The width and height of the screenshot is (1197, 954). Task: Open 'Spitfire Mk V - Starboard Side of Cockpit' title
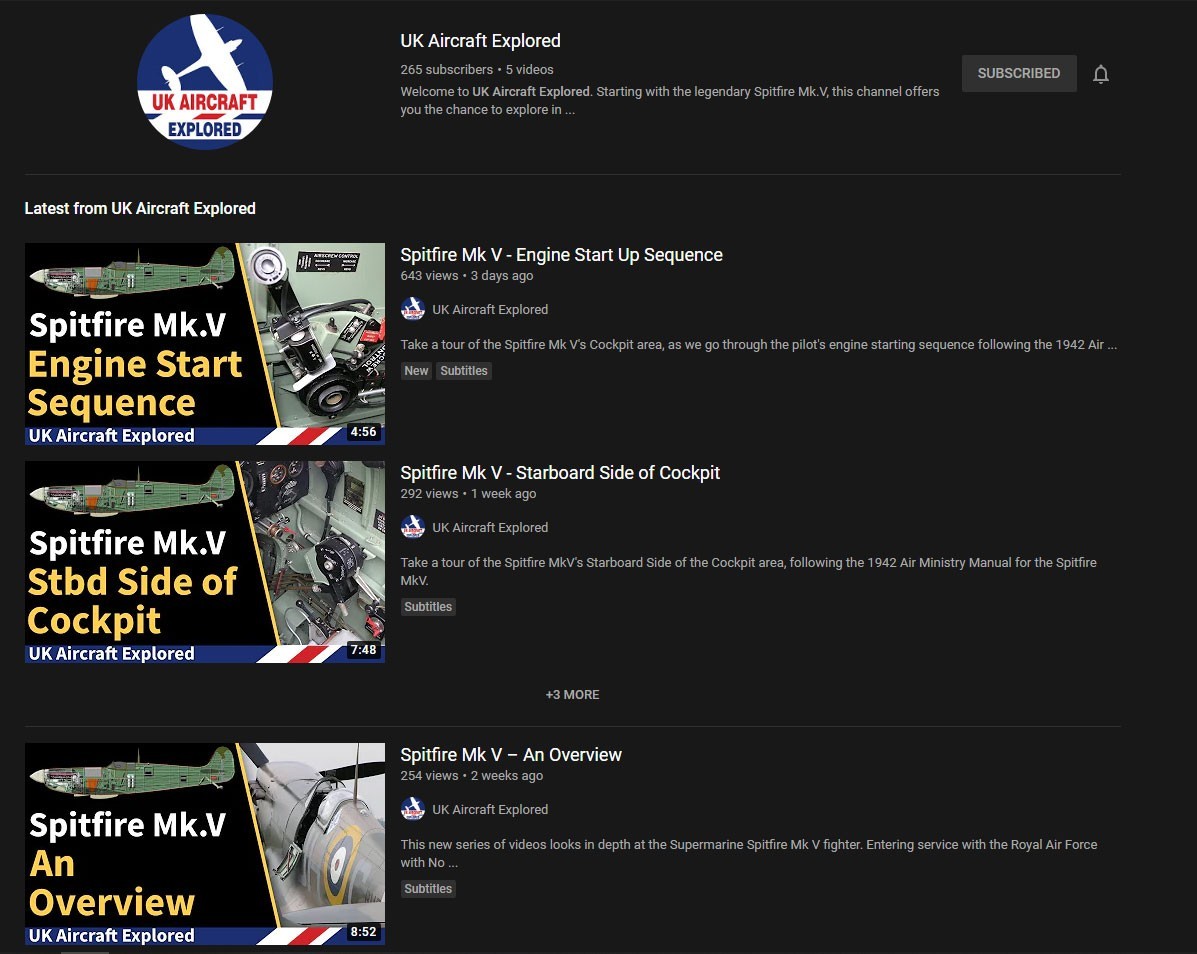560,473
